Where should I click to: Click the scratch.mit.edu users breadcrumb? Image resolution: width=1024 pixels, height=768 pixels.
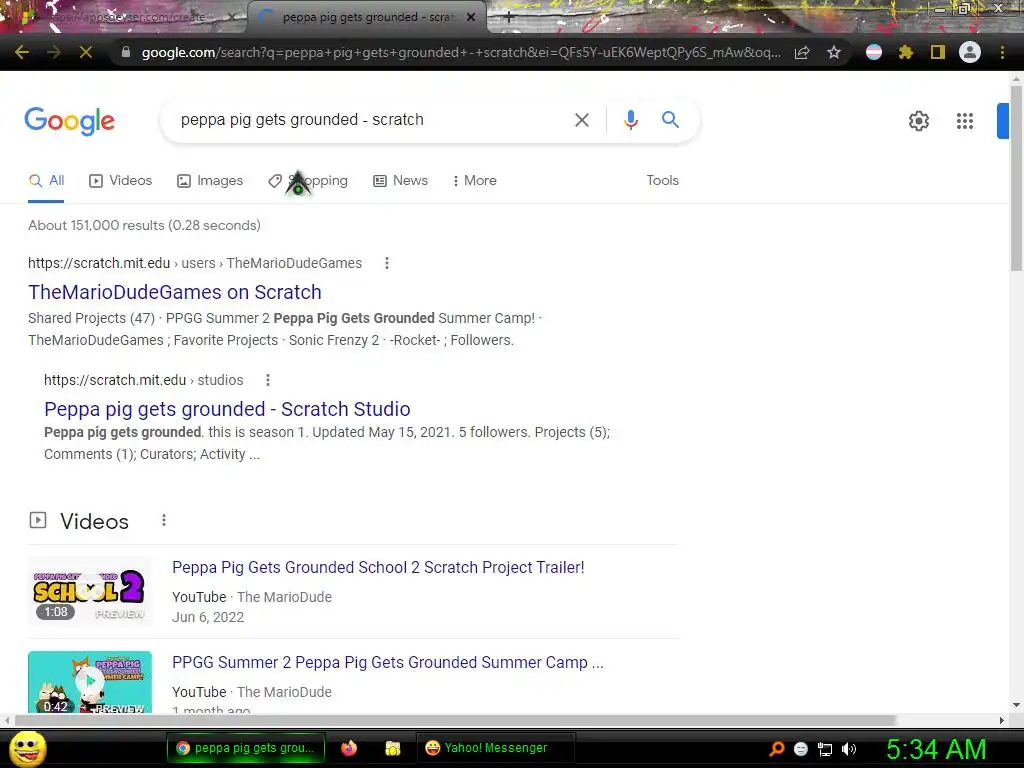[x=195, y=263]
